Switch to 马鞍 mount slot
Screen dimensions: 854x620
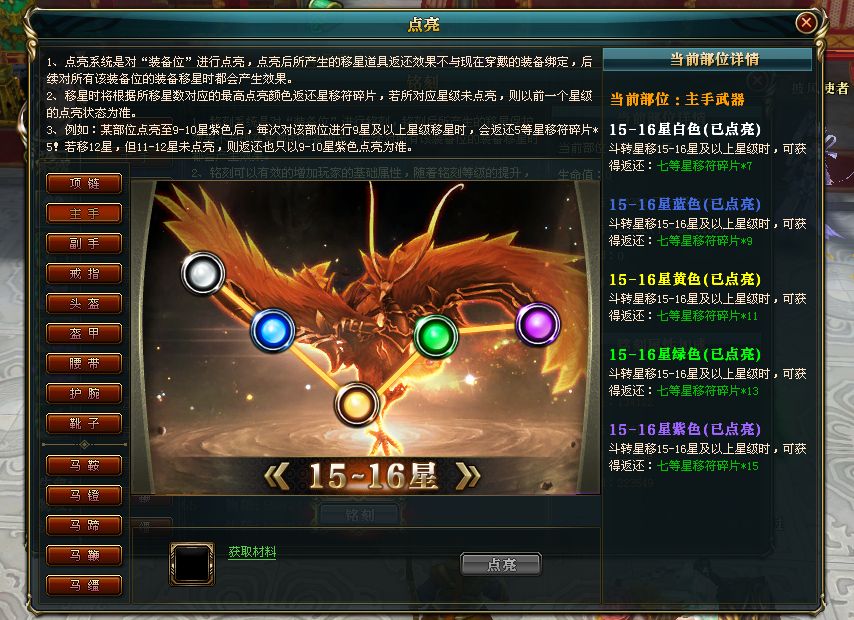[x=84, y=466]
